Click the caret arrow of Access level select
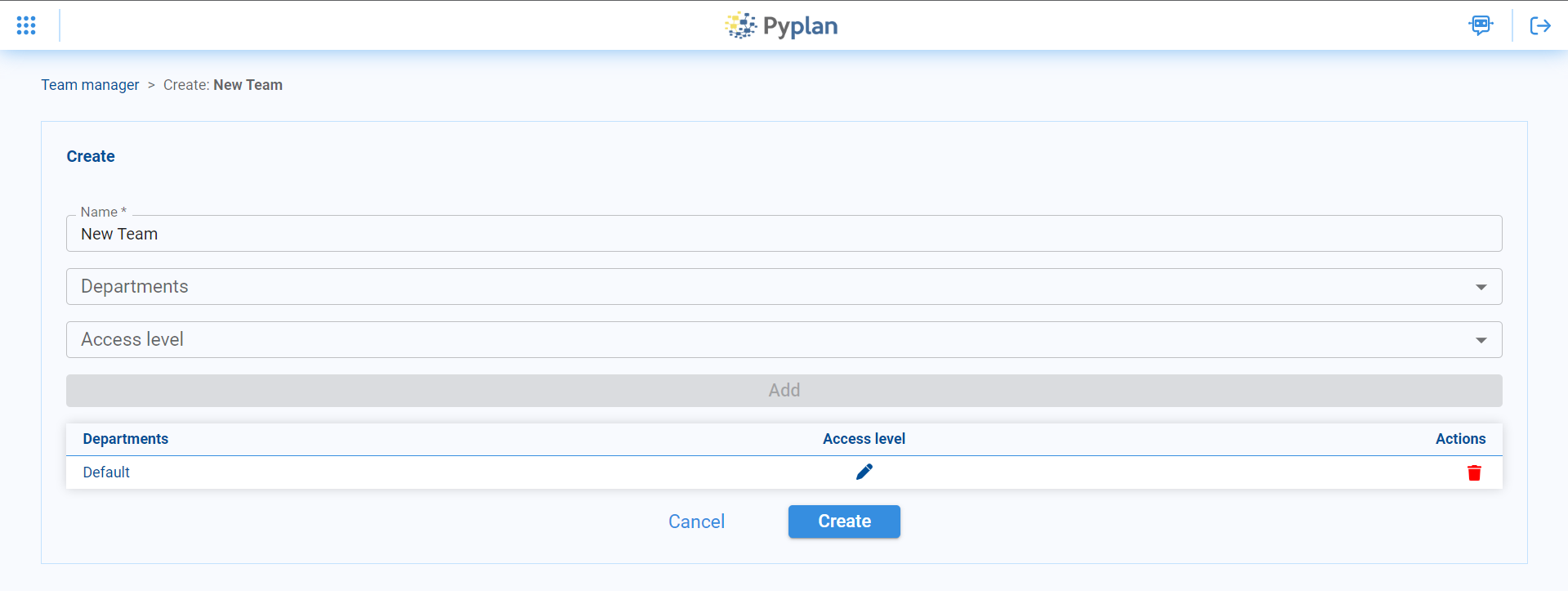The width and height of the screenshot is (1568, 591). tap(1481, 340)
